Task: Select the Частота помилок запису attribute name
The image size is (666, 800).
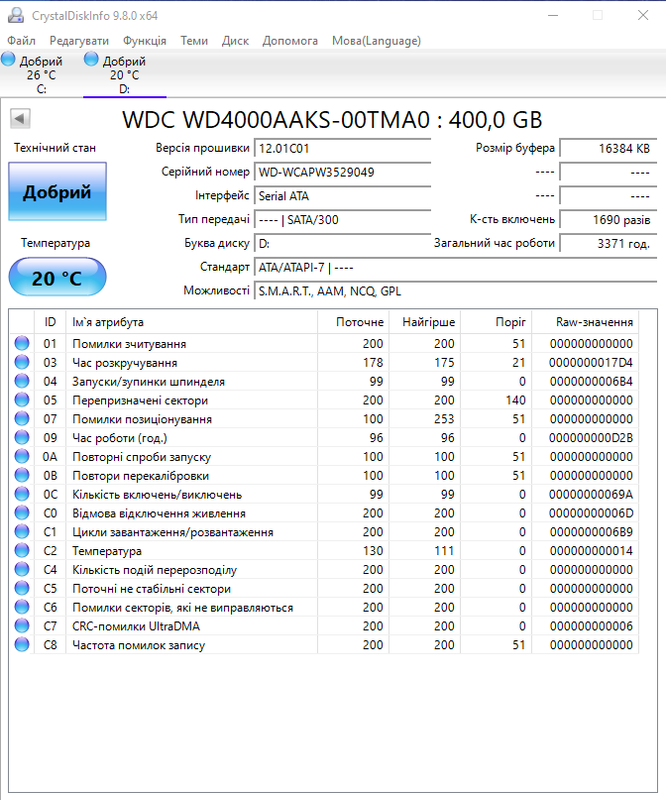Action: point(138,645)
